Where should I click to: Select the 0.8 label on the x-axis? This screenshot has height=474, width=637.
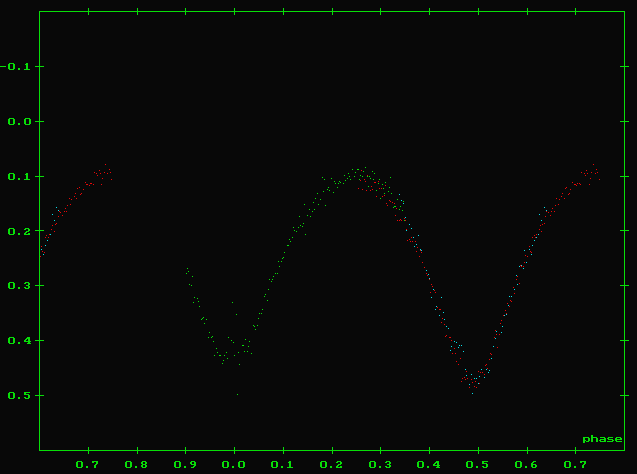click(137, 465)
